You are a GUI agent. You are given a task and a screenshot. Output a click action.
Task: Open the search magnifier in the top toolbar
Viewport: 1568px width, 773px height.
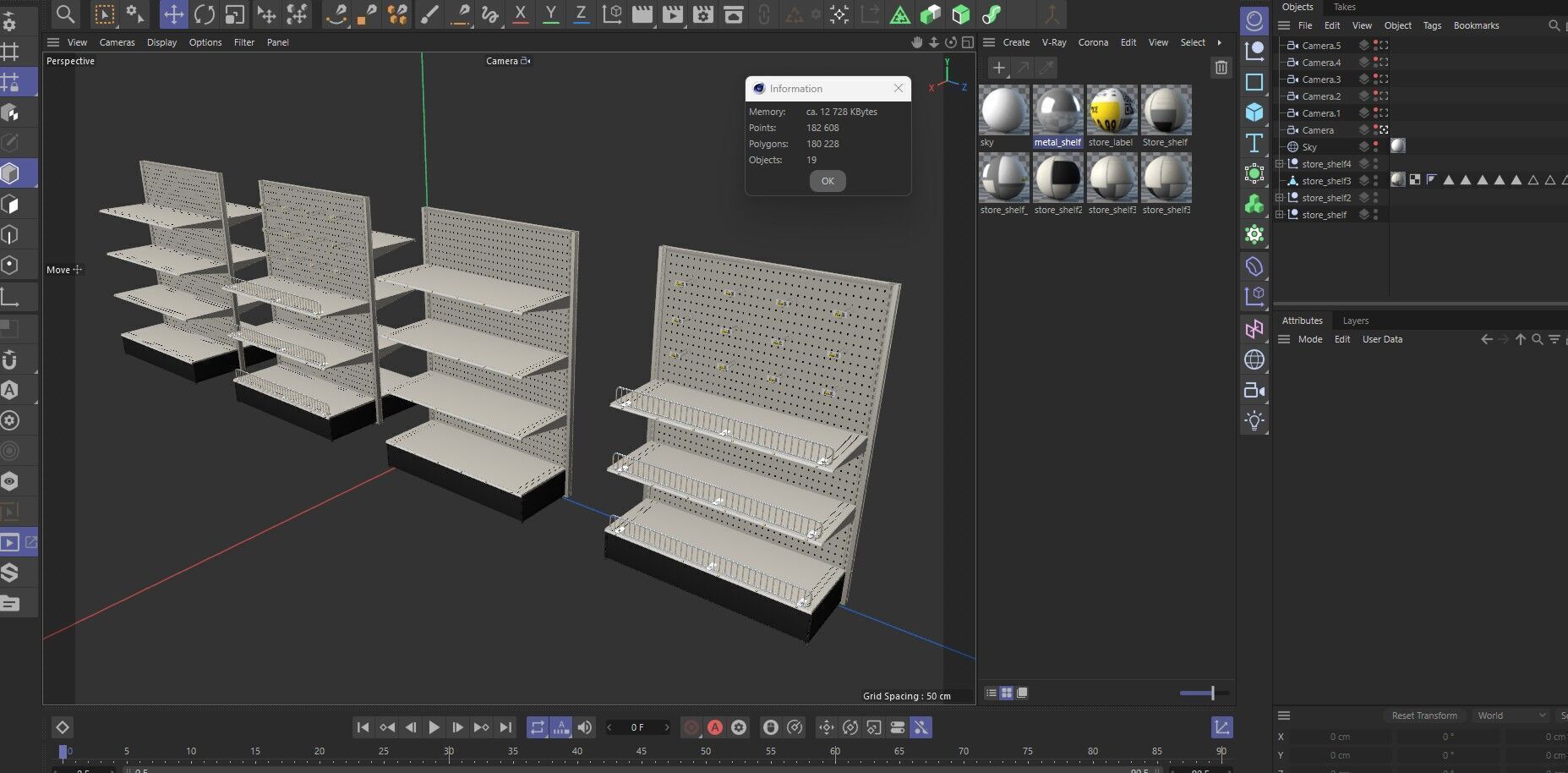[65, 14]
